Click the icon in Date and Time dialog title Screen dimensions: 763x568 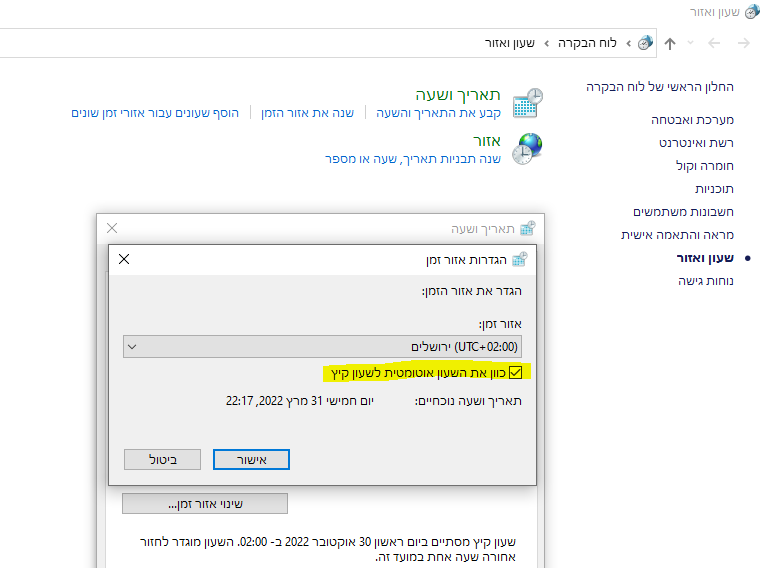pos(527,228)
